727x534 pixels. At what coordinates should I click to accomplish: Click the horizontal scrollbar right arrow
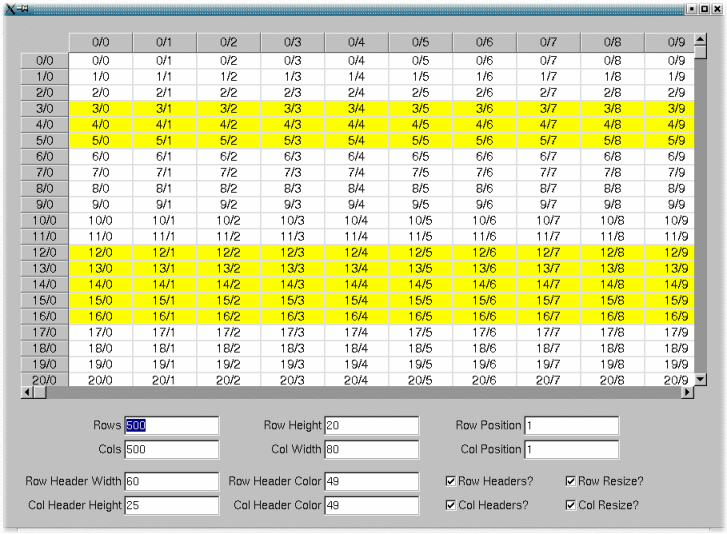686,393
